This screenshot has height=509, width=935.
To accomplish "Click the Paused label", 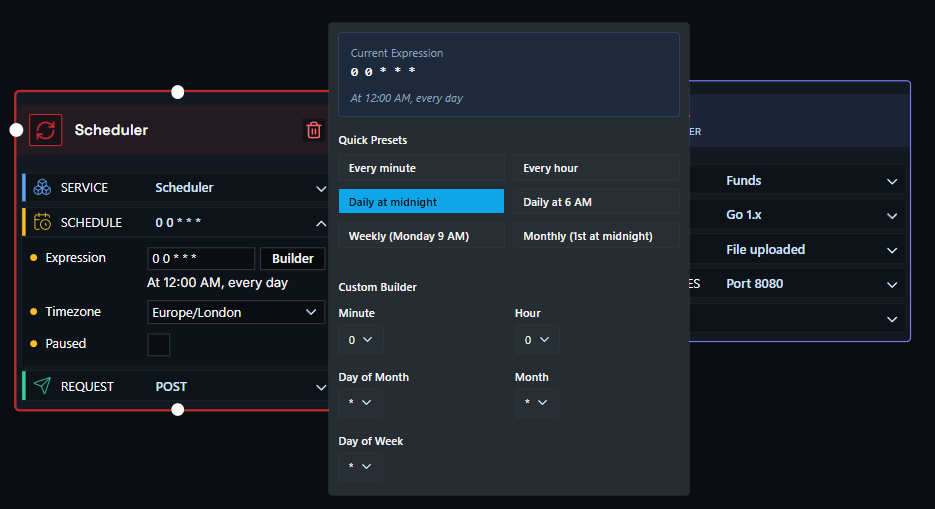I will coord(66,344).
